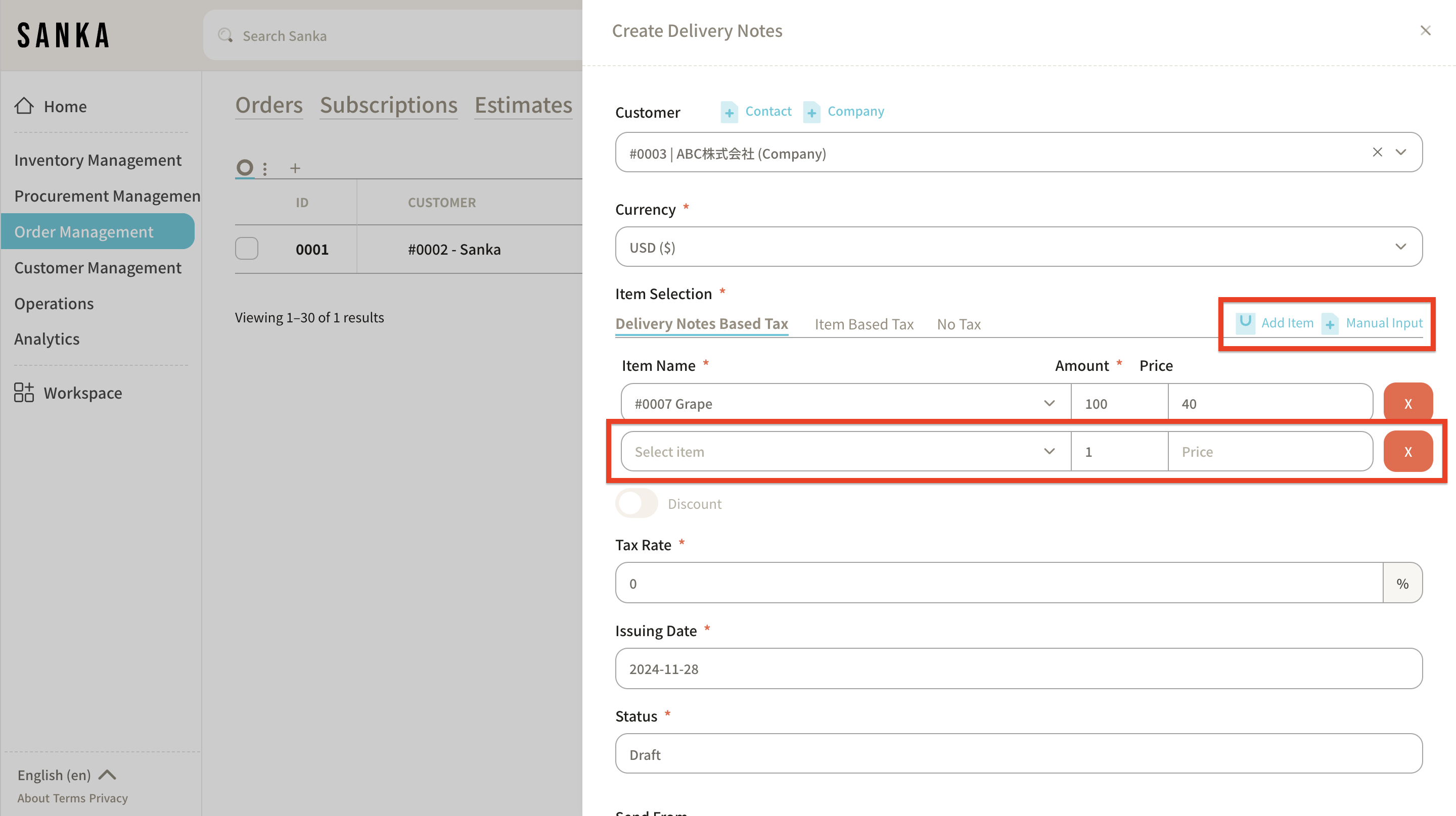Open Customer Management in sidebar

click(x=98, y=267)
